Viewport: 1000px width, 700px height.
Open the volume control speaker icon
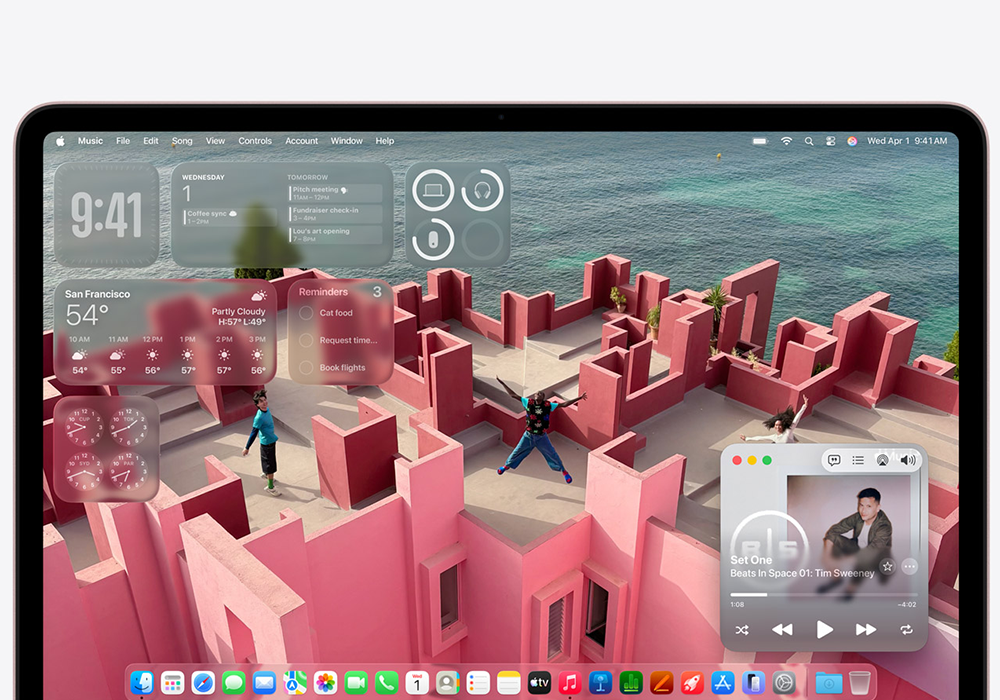tap(907, 460)
